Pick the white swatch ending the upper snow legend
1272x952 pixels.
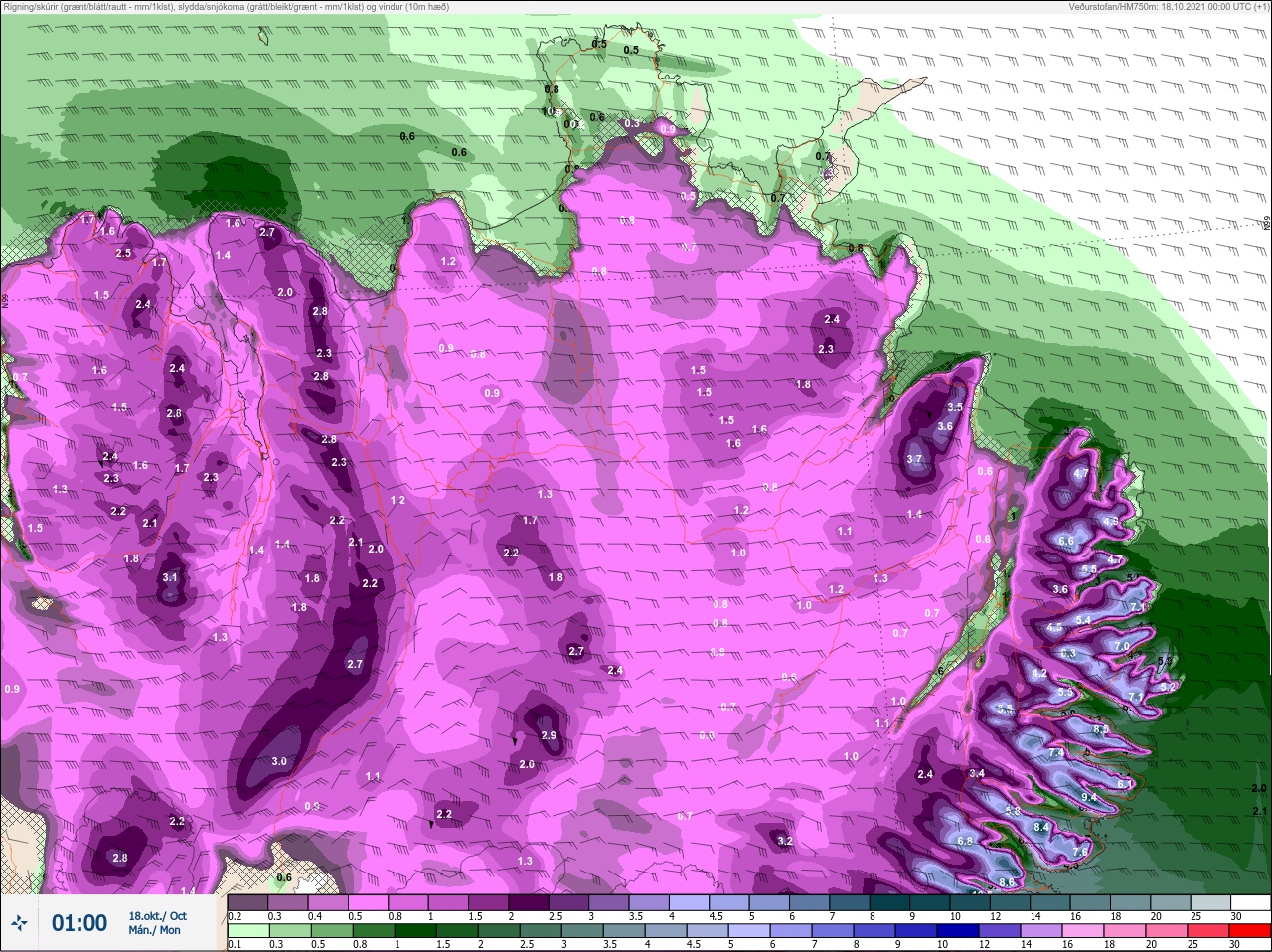[1249, 902]
